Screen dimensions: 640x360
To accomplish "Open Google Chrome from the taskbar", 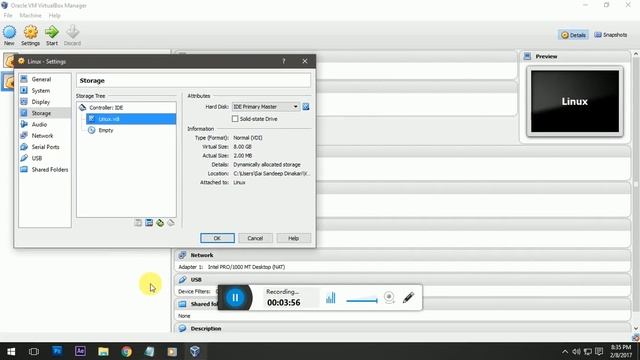I will 127,351.
